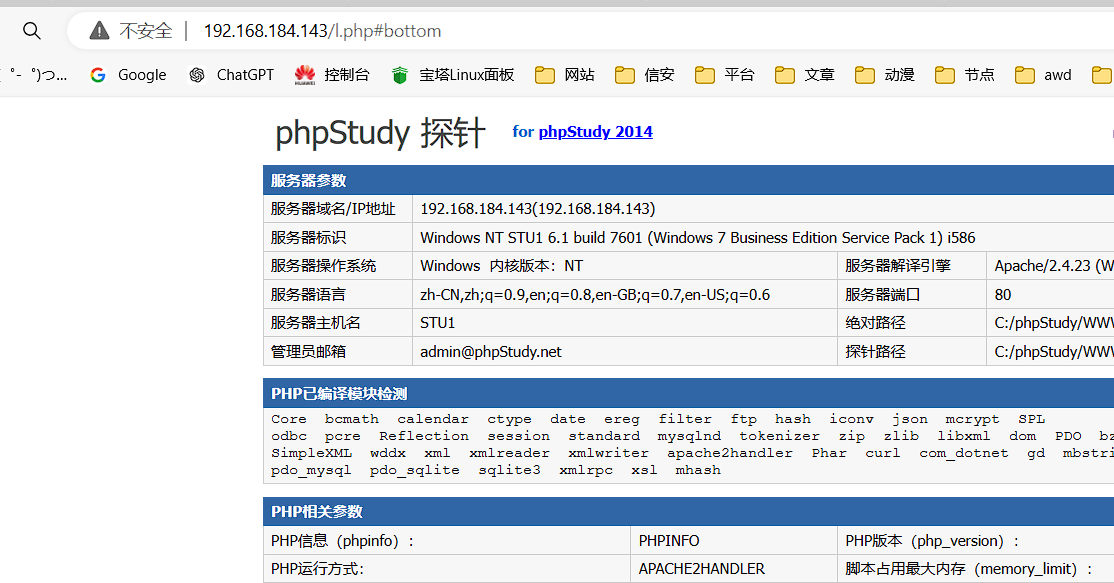Click the 服务器标识 label

308,237
